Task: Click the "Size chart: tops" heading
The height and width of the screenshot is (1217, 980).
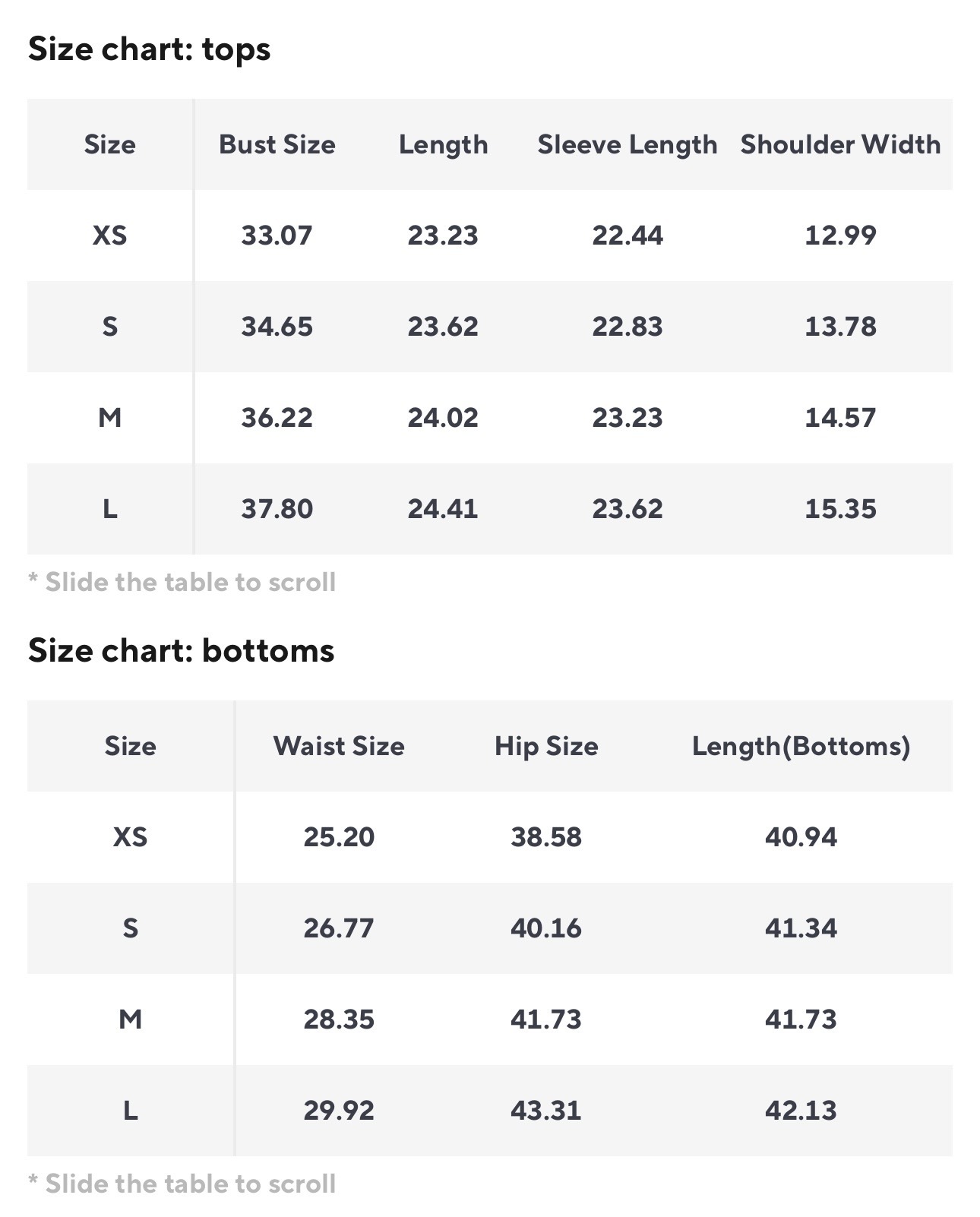Action: [149, 49]
